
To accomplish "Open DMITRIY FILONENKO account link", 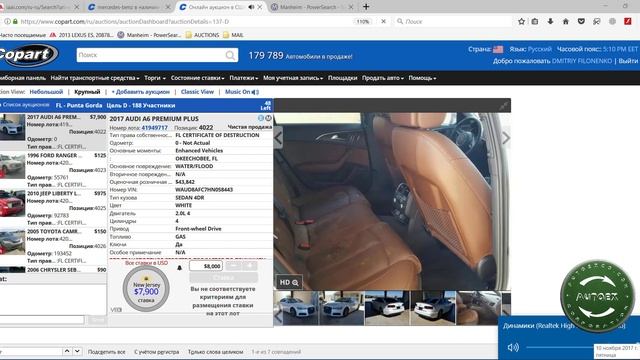I will 582,61.
